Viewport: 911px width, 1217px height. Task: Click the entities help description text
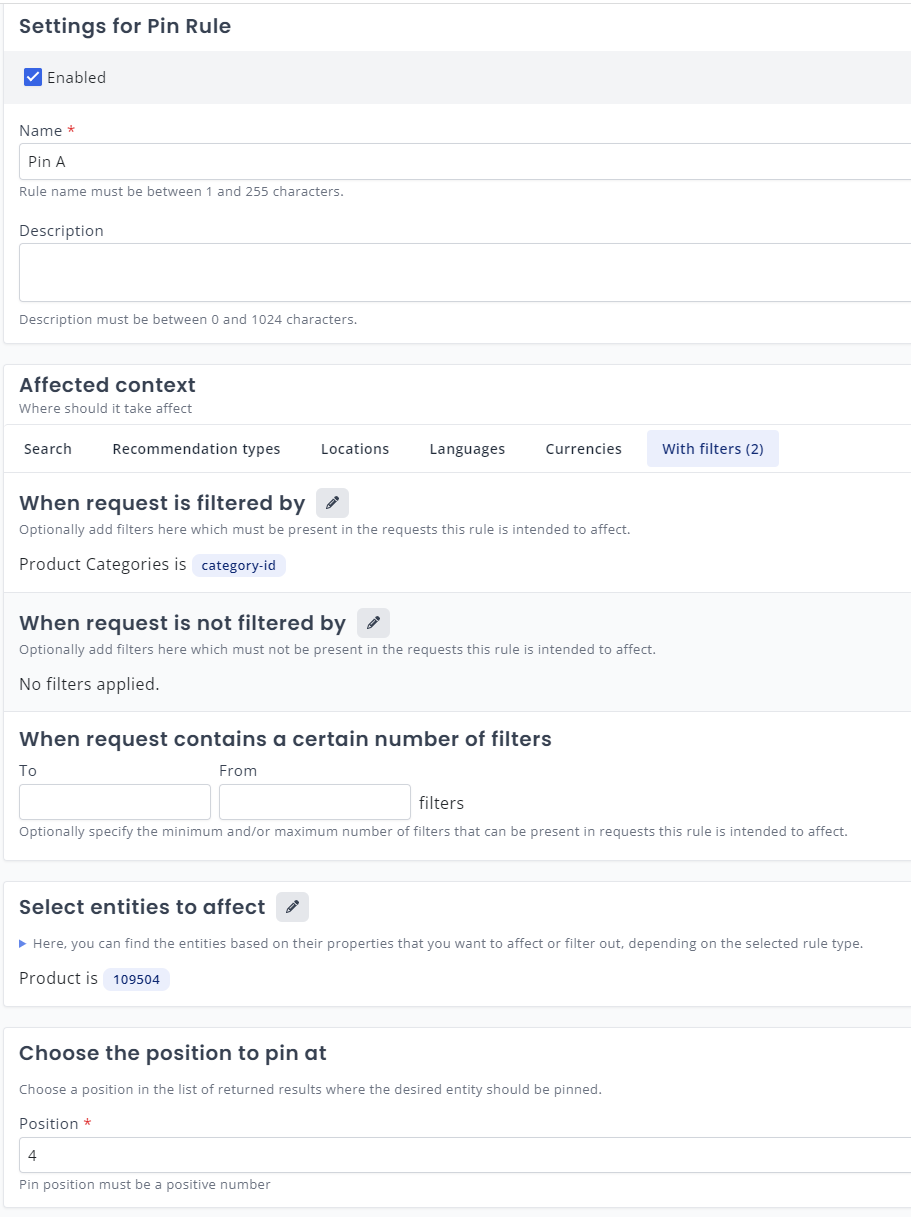[447, 943]
